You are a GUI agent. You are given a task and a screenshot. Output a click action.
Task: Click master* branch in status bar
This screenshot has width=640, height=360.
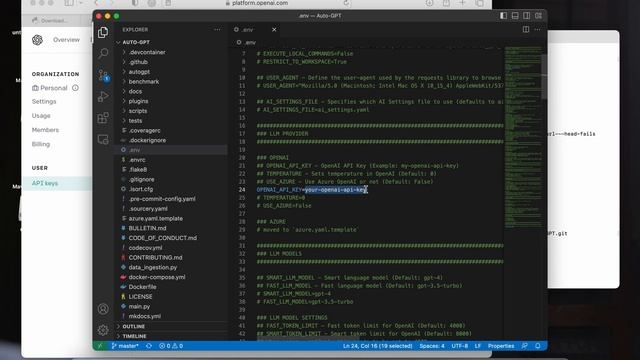click(x=125, y=346)
